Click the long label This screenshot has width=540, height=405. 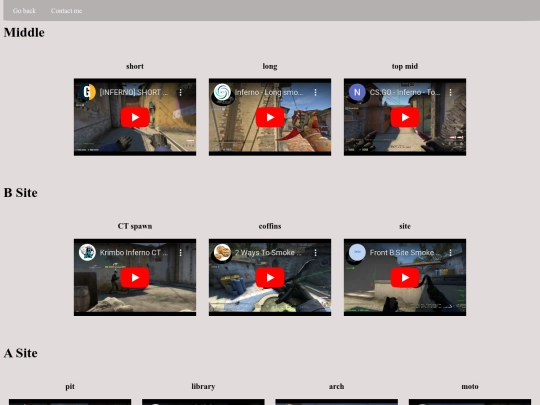point(270,66)
